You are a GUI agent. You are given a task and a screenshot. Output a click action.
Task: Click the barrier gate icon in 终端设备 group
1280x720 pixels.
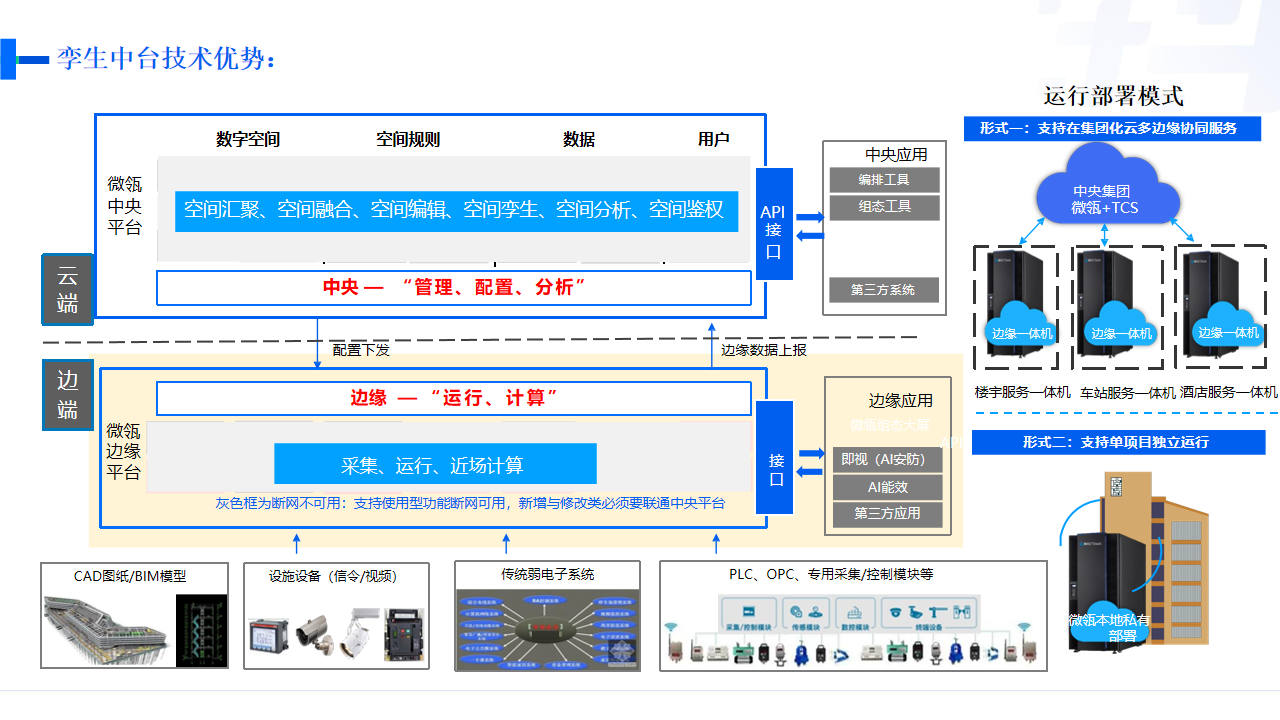click(940, 610)
